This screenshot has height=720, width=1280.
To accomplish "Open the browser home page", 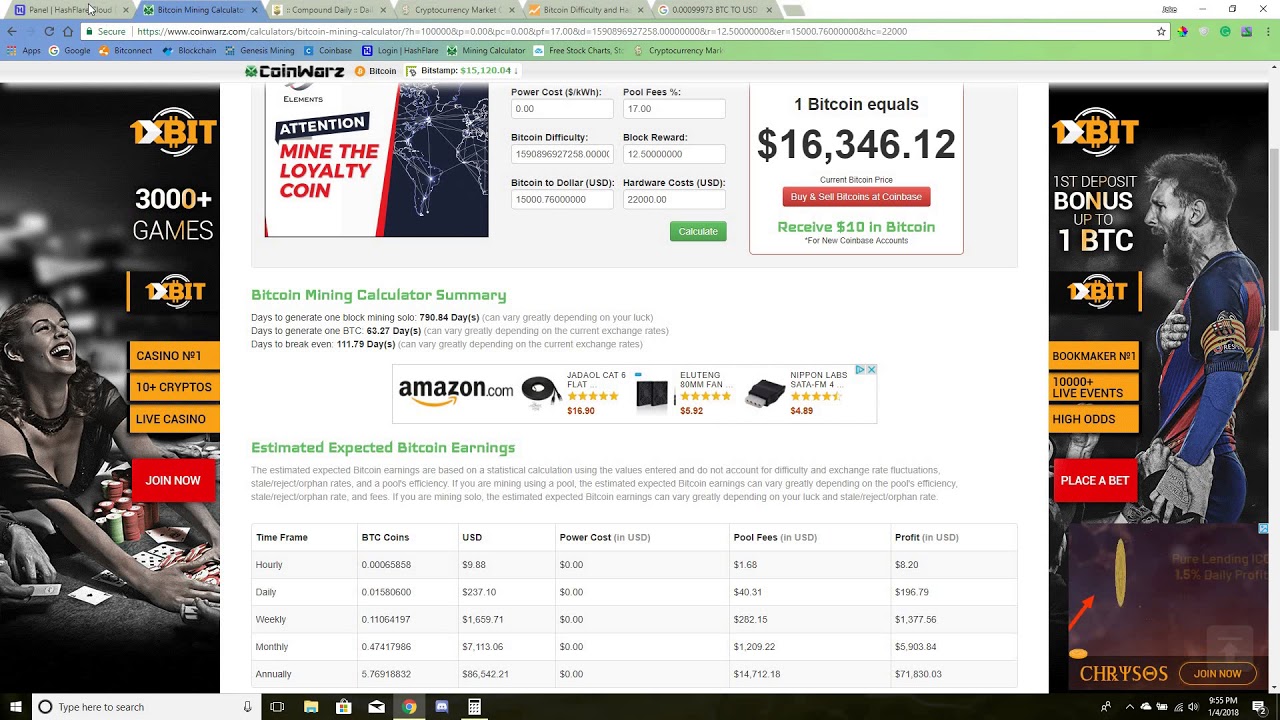I will coord(67,31).
